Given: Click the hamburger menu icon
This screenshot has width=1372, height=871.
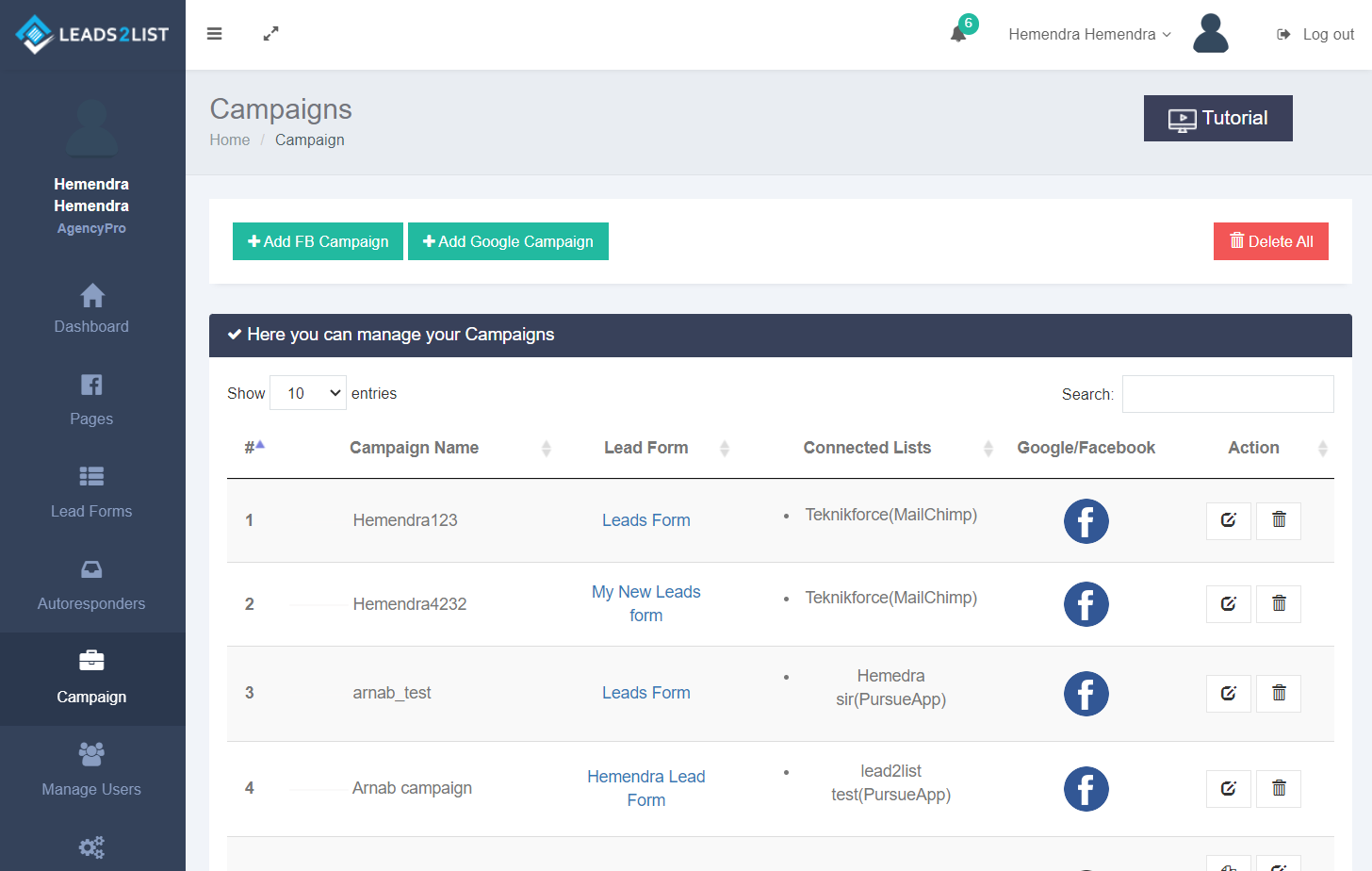Looking at the screenshot, I should tap(215, 34).
